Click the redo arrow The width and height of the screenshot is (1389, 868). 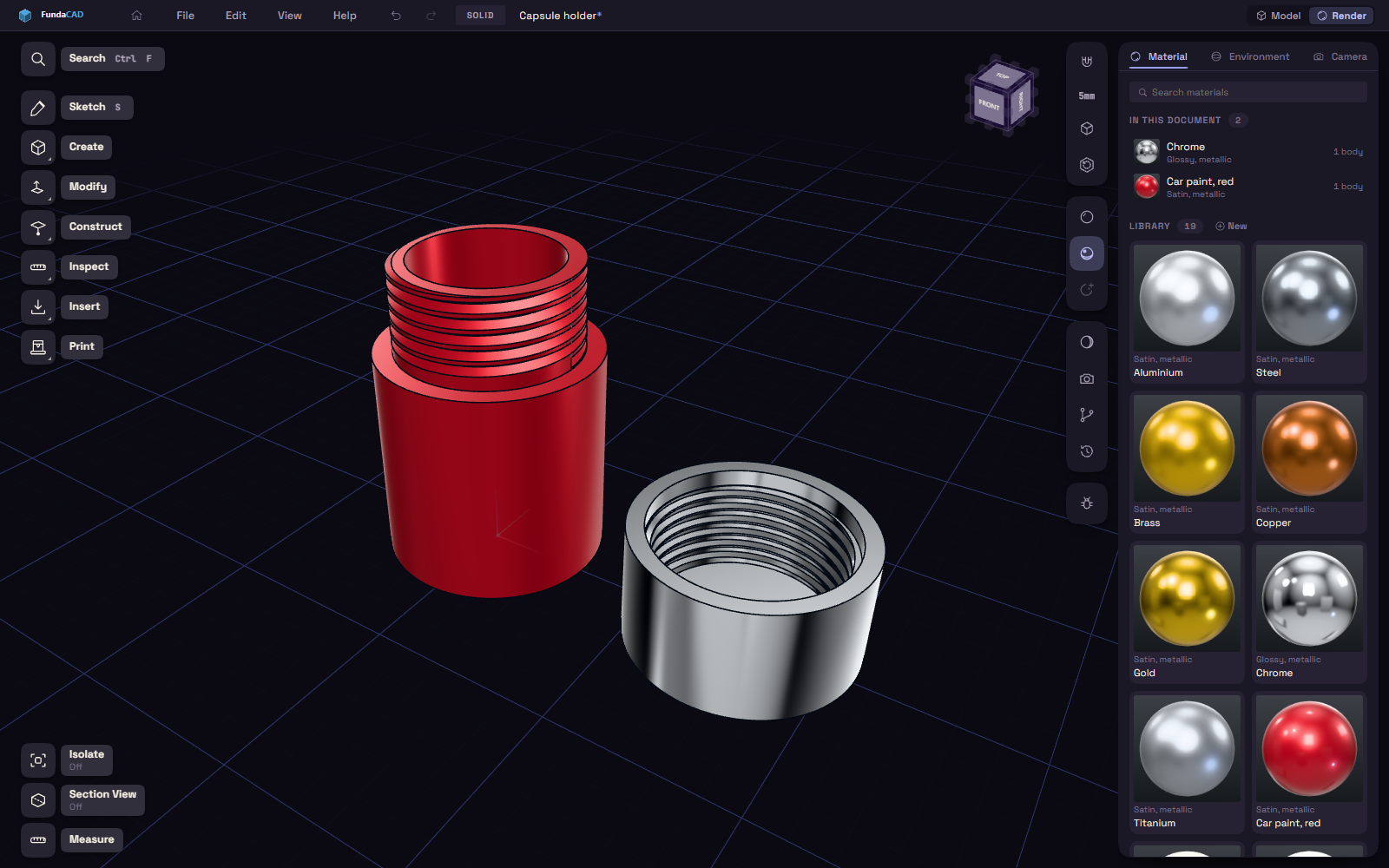pos(431,16)
